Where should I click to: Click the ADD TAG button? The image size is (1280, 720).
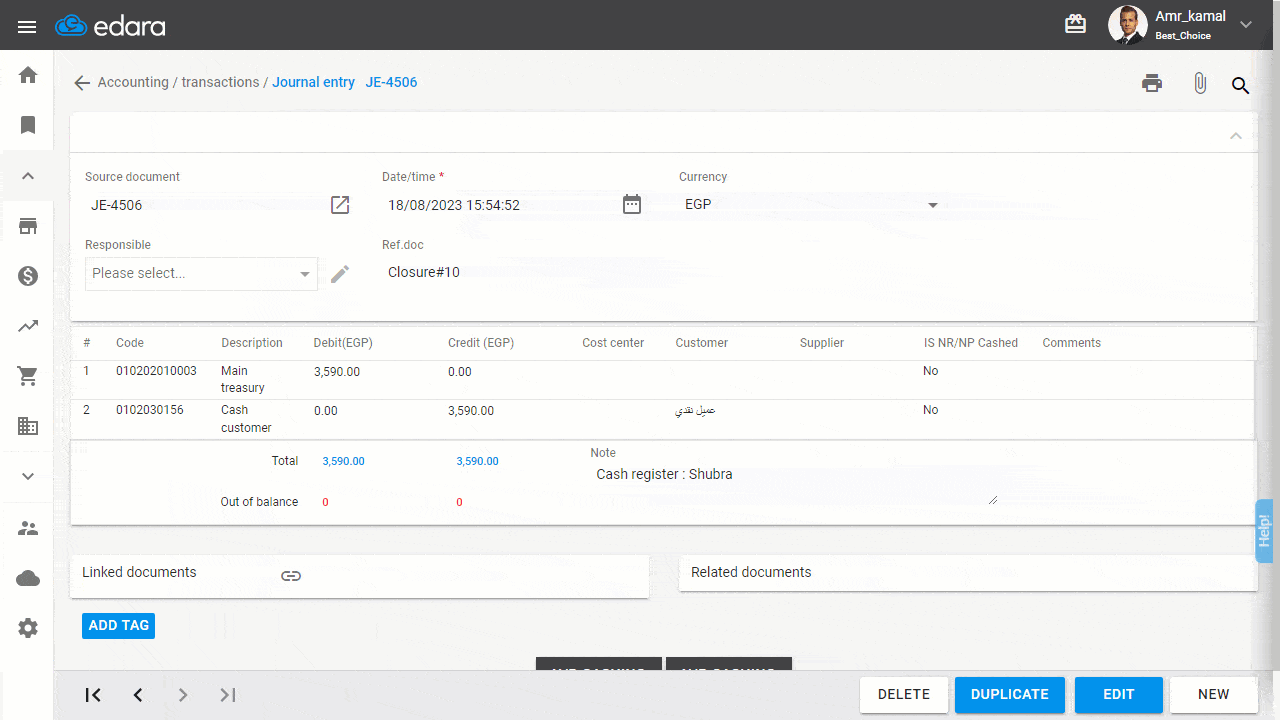click(118, 625)
